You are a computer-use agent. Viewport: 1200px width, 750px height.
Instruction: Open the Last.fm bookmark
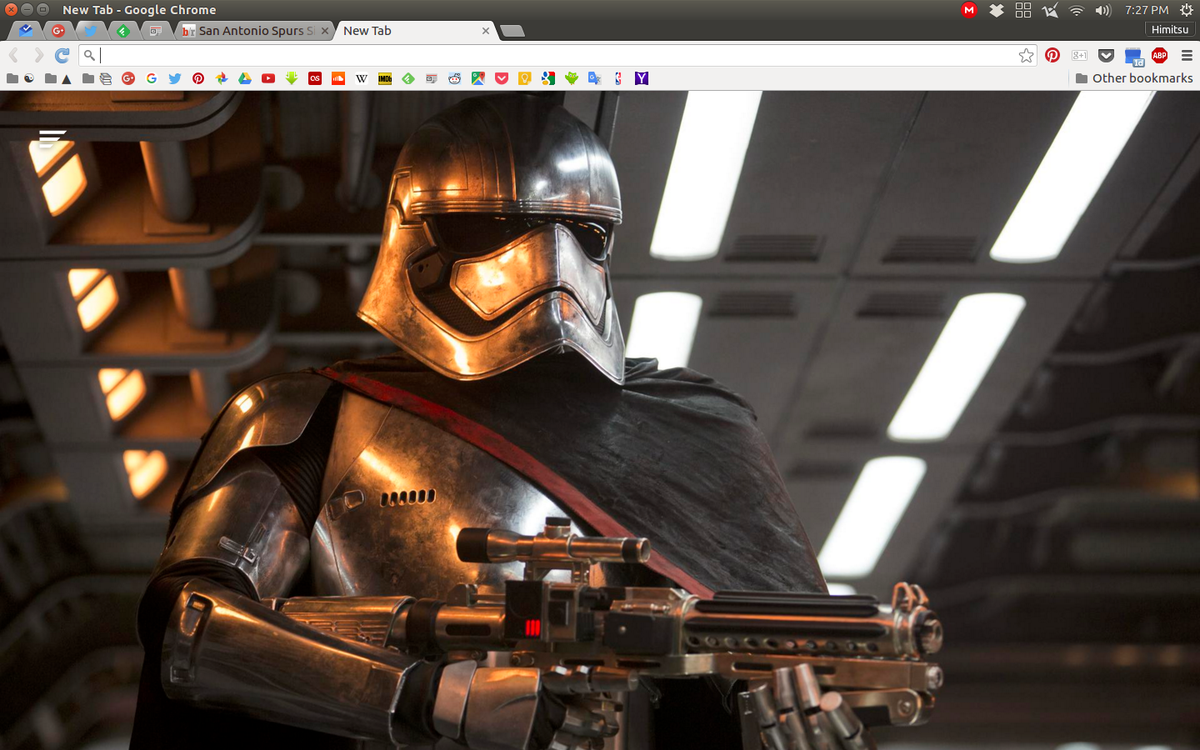click(315, 78)
